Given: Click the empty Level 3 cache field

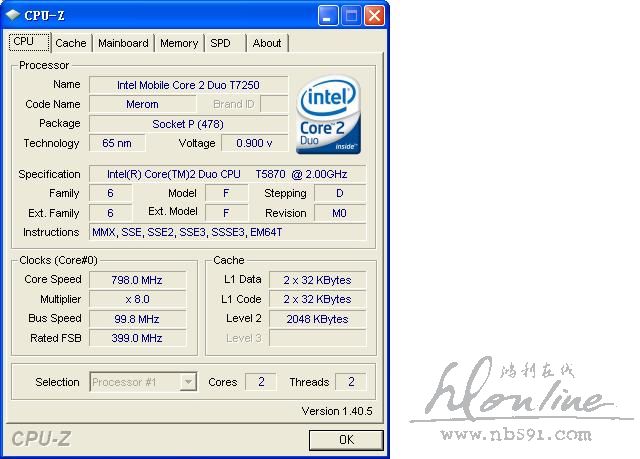Looking at the screenshot, I should 318,338.
